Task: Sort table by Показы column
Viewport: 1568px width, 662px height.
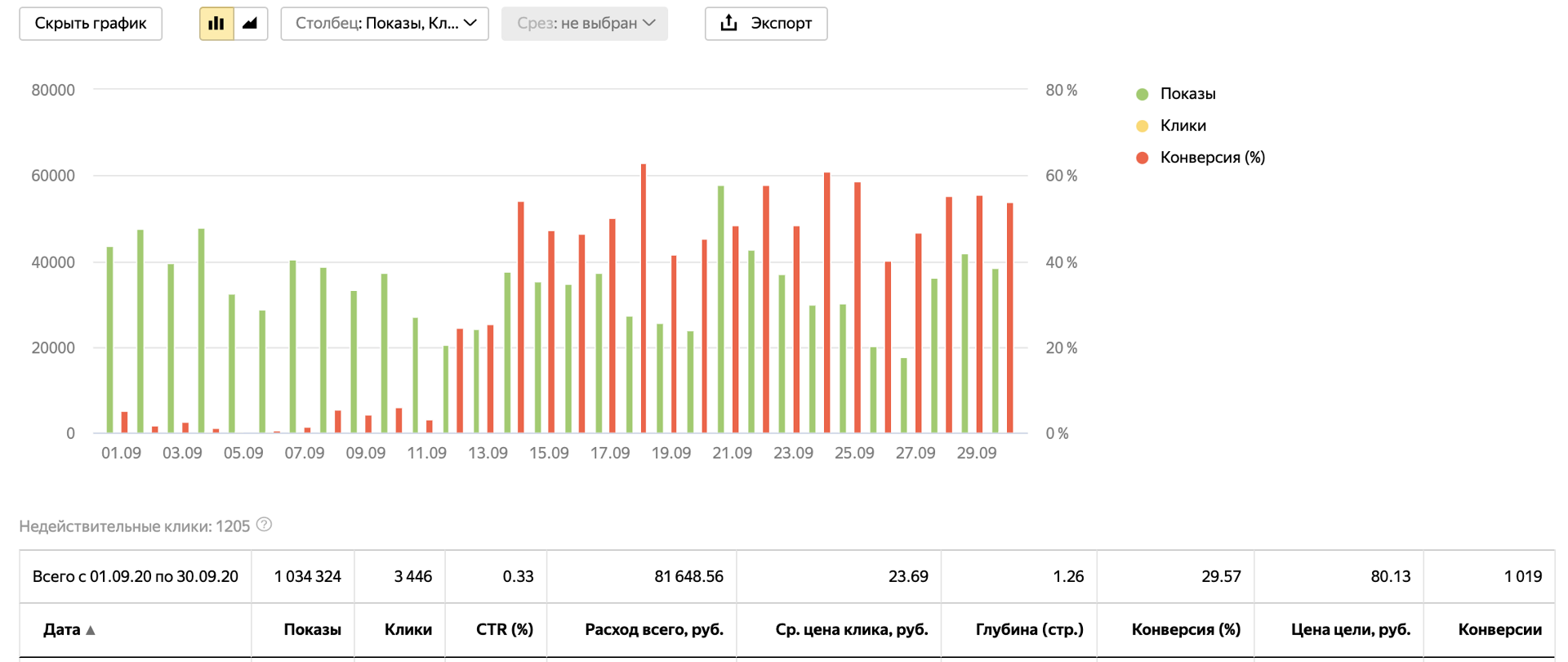Action: click(312, 629)
